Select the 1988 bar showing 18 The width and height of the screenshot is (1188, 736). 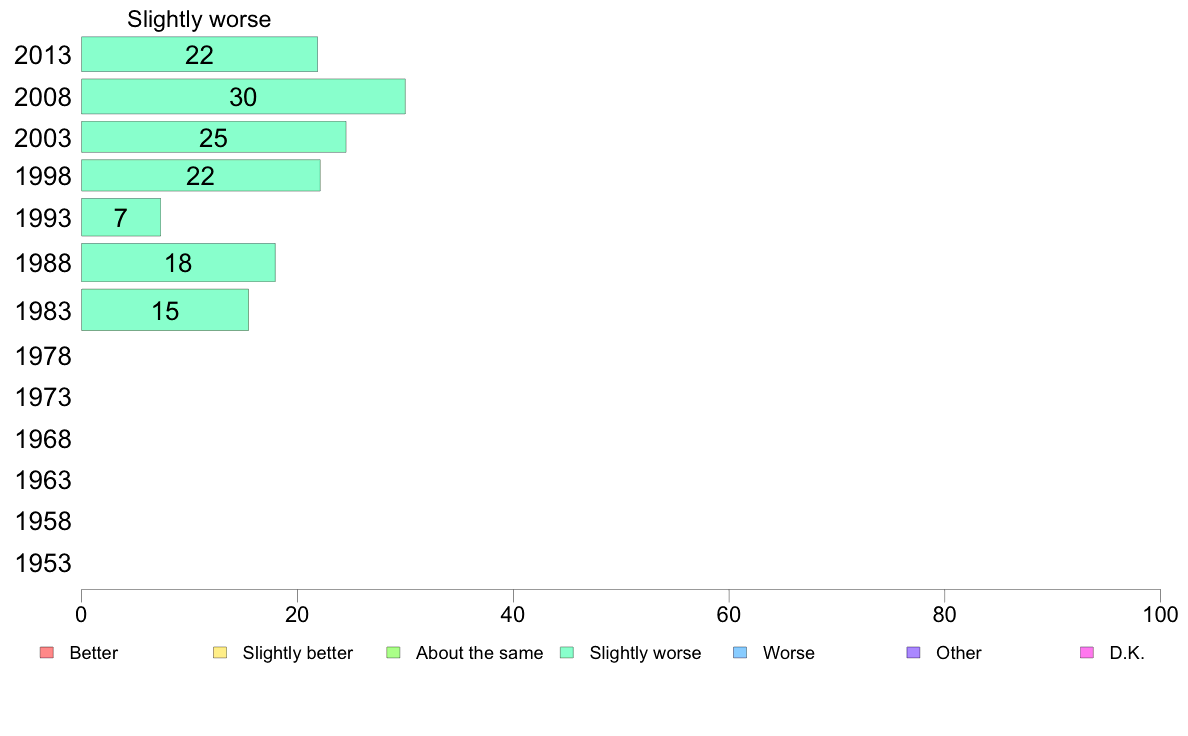click(178, 263)
